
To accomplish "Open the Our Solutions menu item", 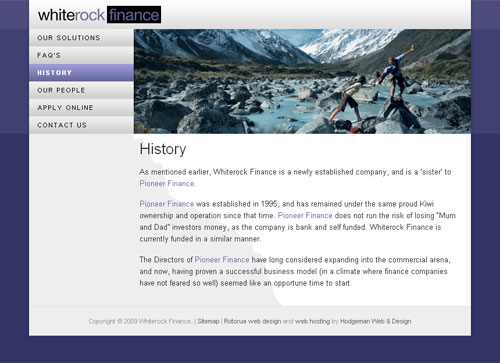I will pos(81,38).
